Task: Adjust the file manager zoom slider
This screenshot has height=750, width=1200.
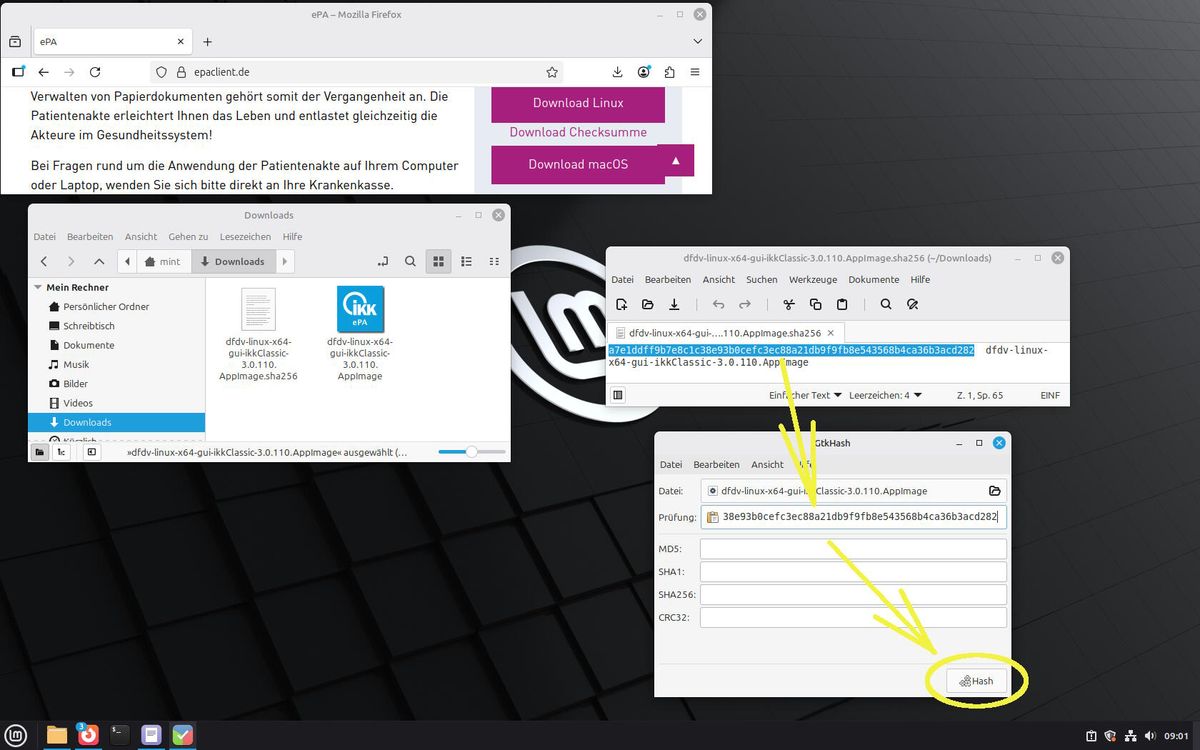Action: (x=471, y=452)
